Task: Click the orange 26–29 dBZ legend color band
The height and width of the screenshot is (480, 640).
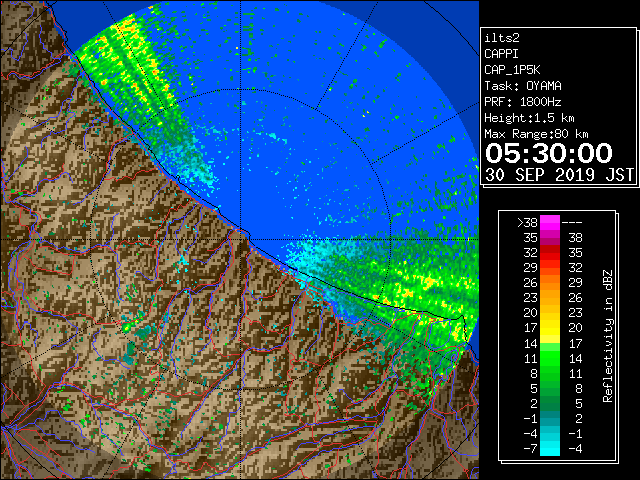Action: coord(550,282)
